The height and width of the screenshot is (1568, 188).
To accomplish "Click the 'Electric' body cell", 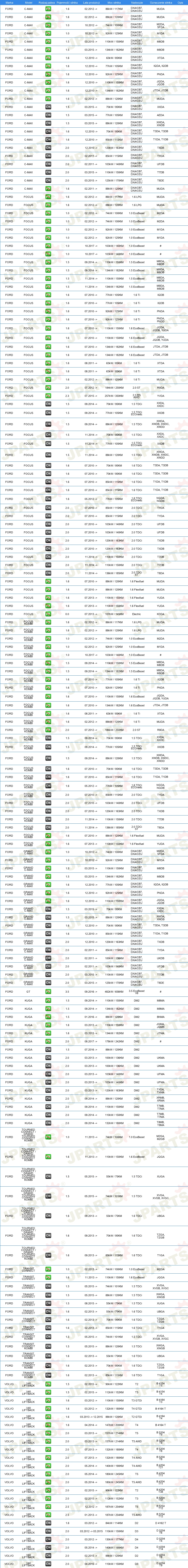I will [137, 614].
